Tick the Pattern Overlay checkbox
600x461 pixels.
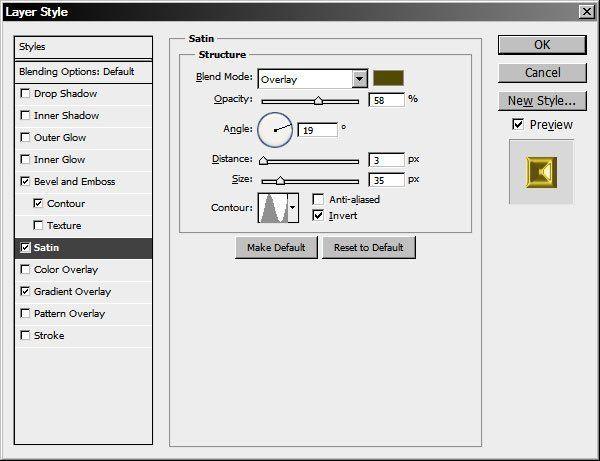pyautogui.click(x=25, y=313)
